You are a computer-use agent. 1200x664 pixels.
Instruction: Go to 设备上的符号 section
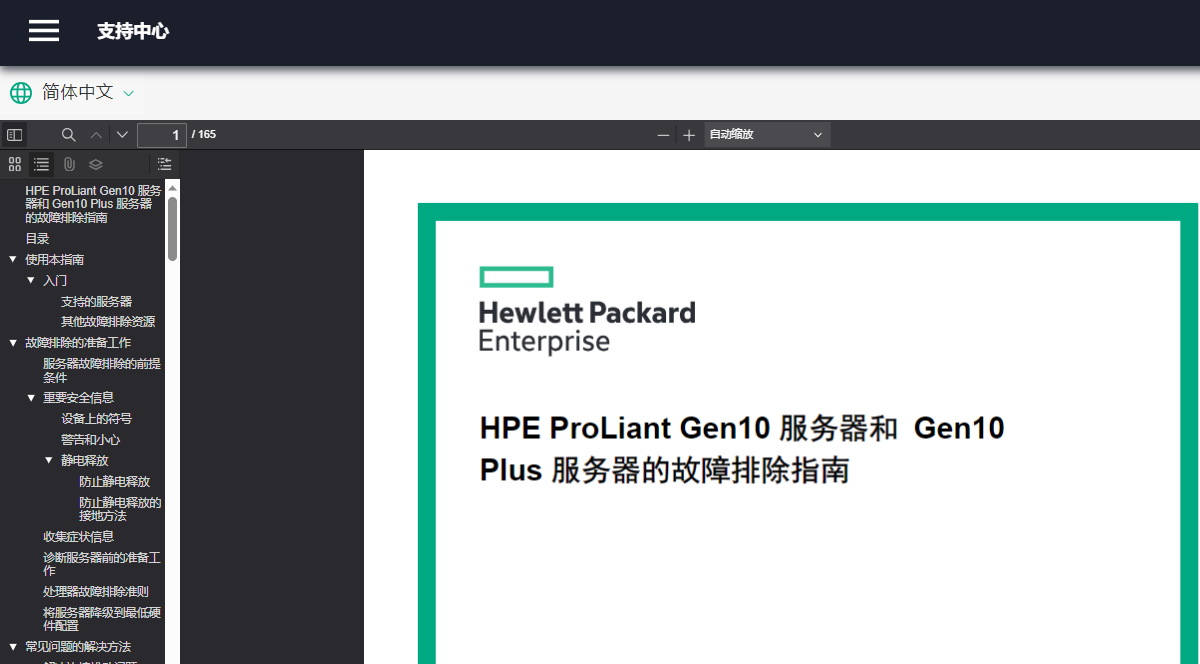click(x=96, y=419)
